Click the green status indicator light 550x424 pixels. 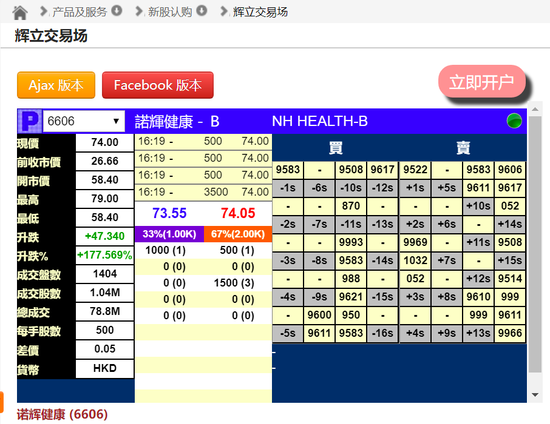pyautogui.click(x=514, y=121)
